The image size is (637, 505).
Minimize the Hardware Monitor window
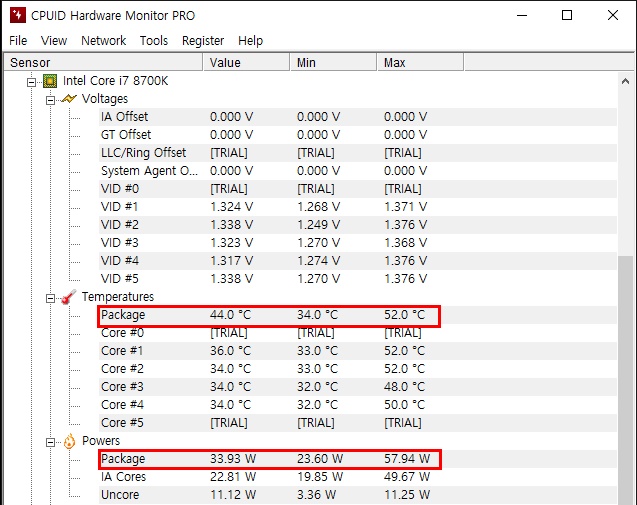[x=522, y=15]
